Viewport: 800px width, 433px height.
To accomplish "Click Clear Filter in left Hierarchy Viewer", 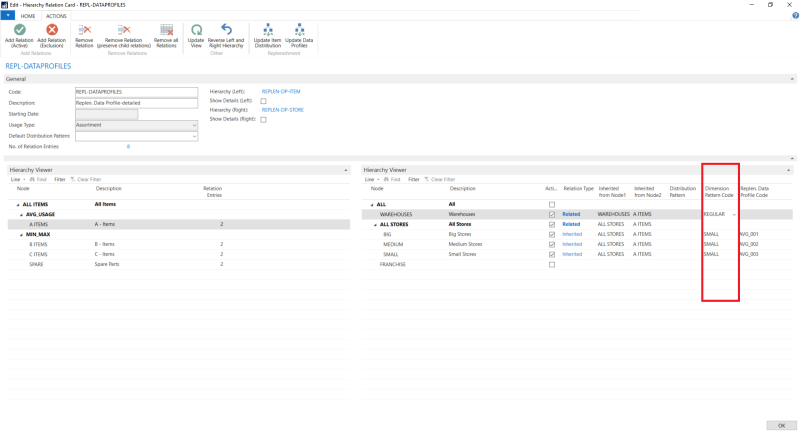I will (86, 180).
